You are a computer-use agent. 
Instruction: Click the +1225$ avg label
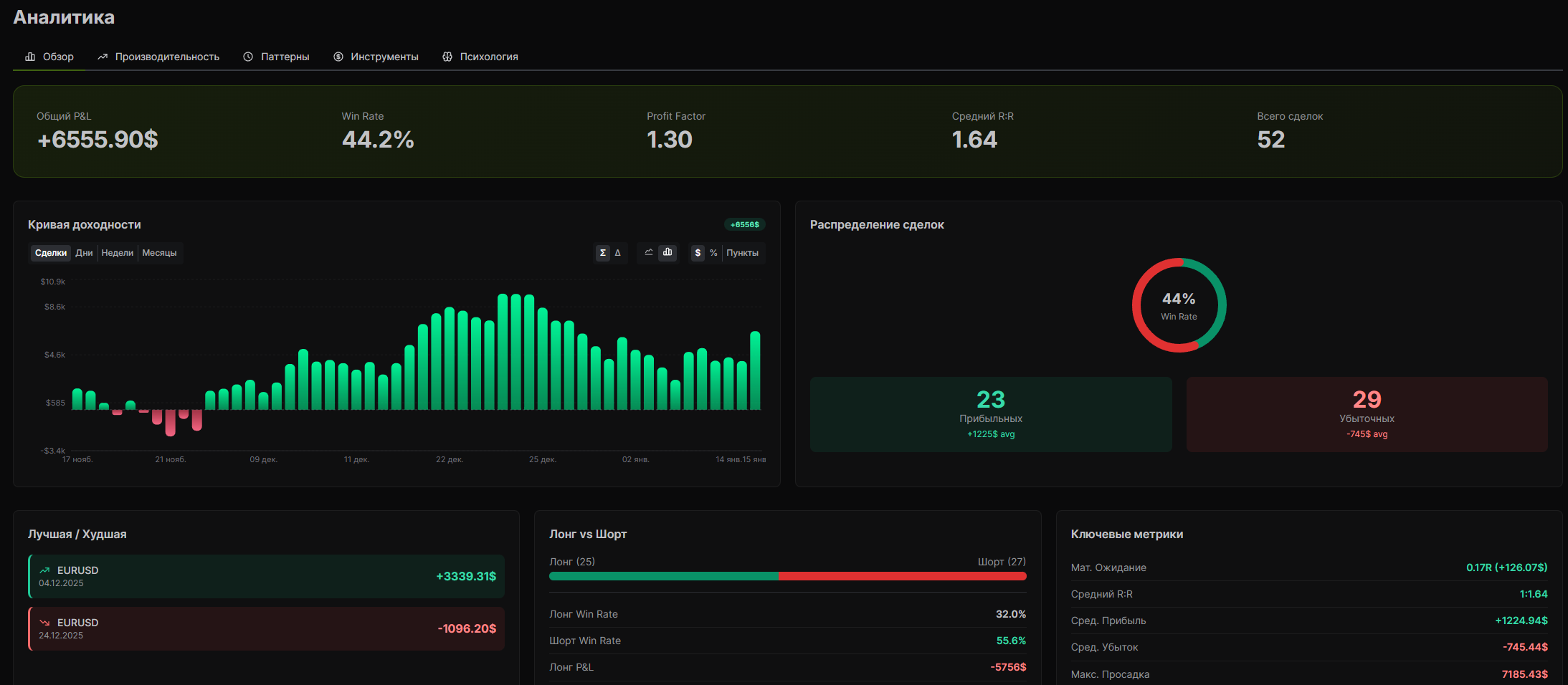[991, 434]
